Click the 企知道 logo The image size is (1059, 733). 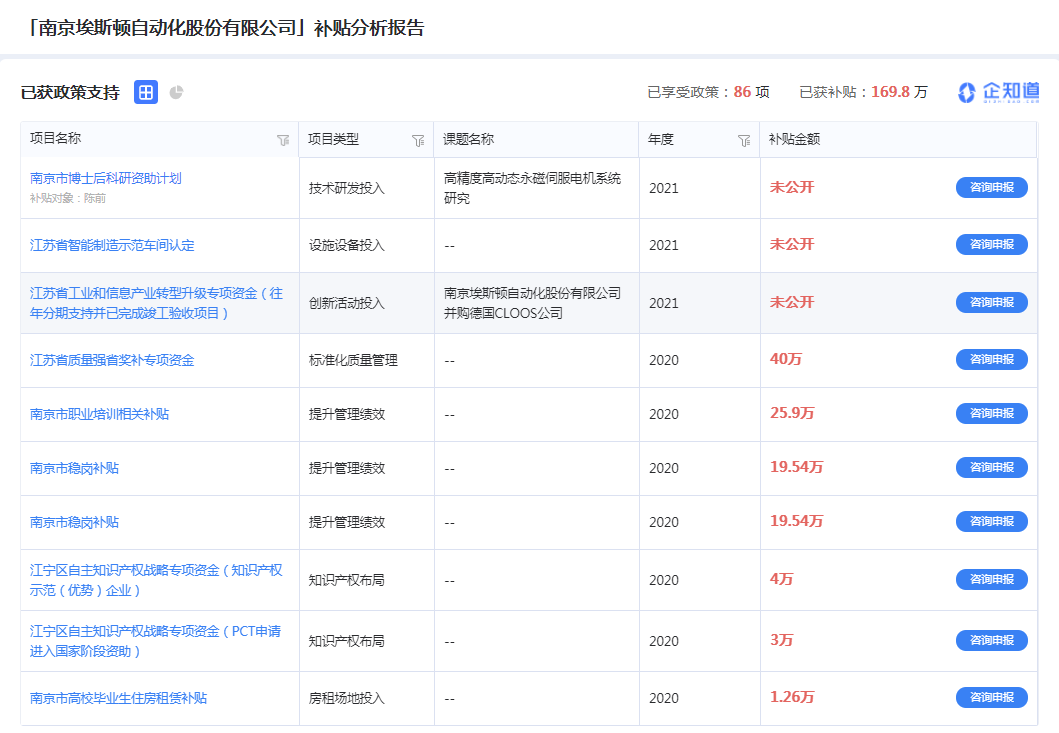pos(999,92)
